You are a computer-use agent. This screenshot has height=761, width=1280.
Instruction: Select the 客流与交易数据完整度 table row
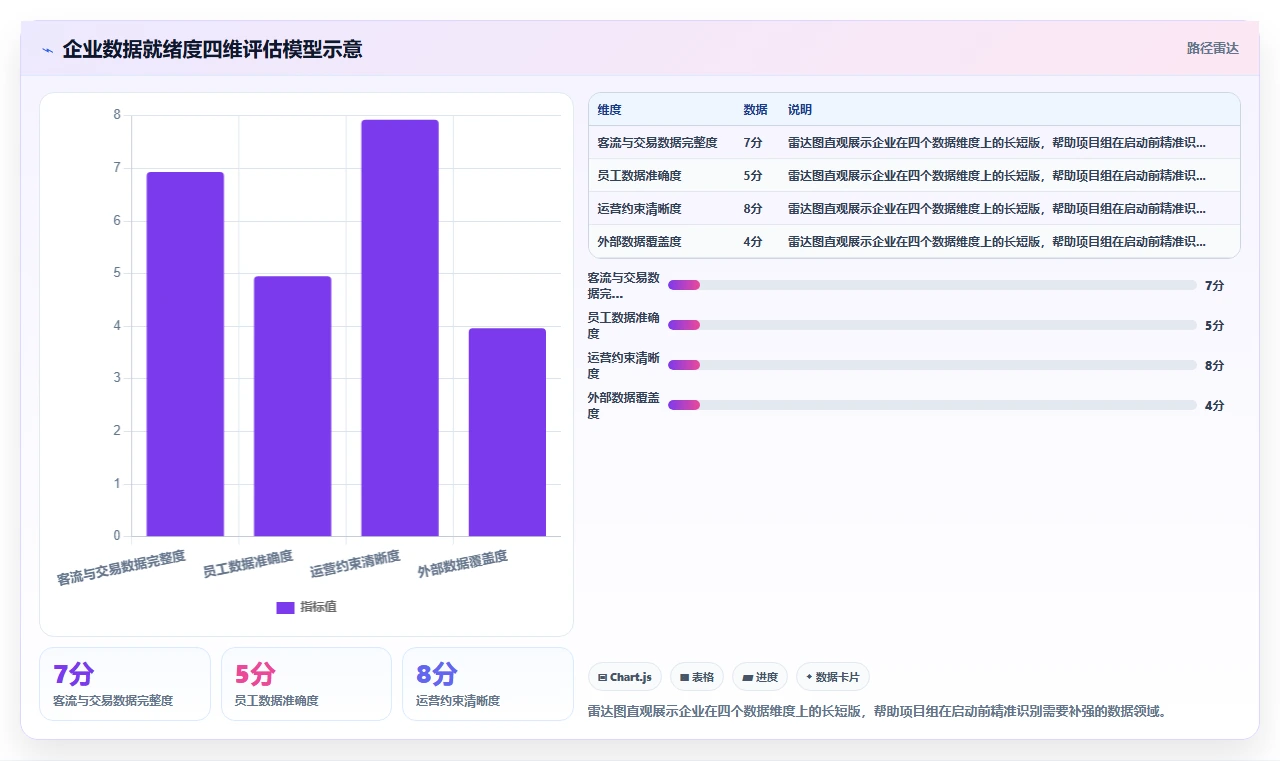[914, 143]
